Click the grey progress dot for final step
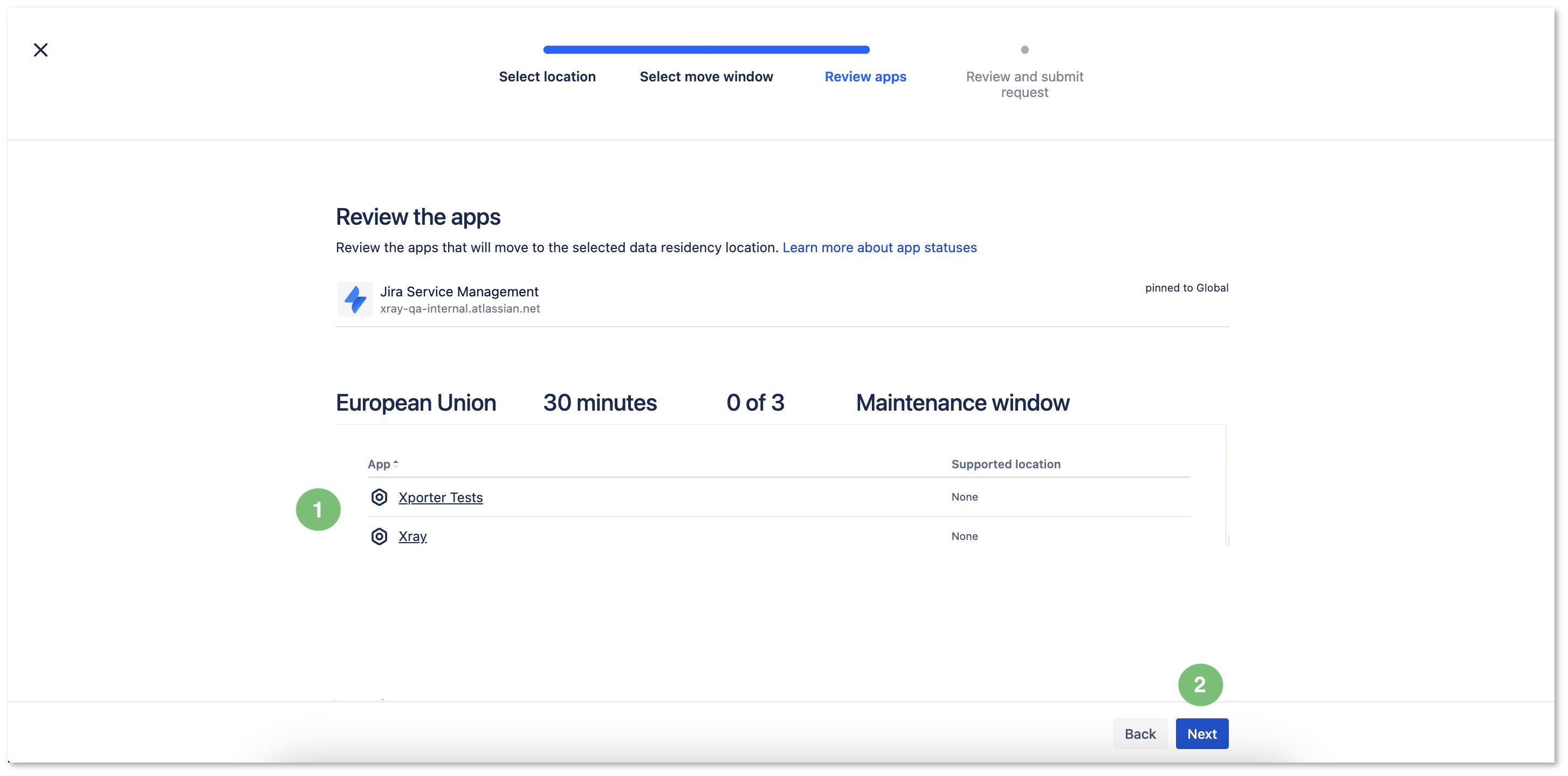The height and width of the screenshot is (776, 1568). (1024, 50)
